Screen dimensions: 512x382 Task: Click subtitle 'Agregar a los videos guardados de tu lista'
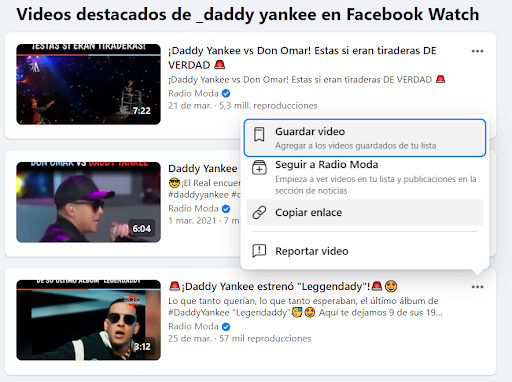pyautogui.click(x=356, y=146)
